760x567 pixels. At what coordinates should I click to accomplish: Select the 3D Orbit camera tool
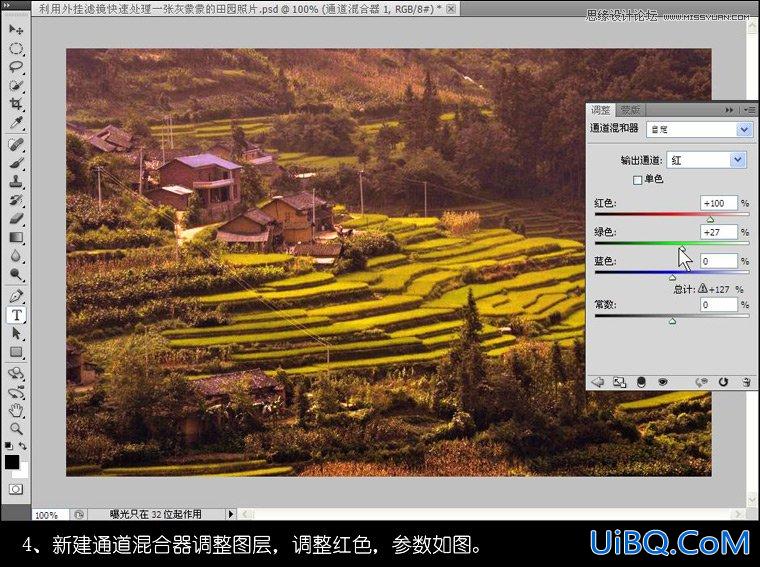[16, 392]
